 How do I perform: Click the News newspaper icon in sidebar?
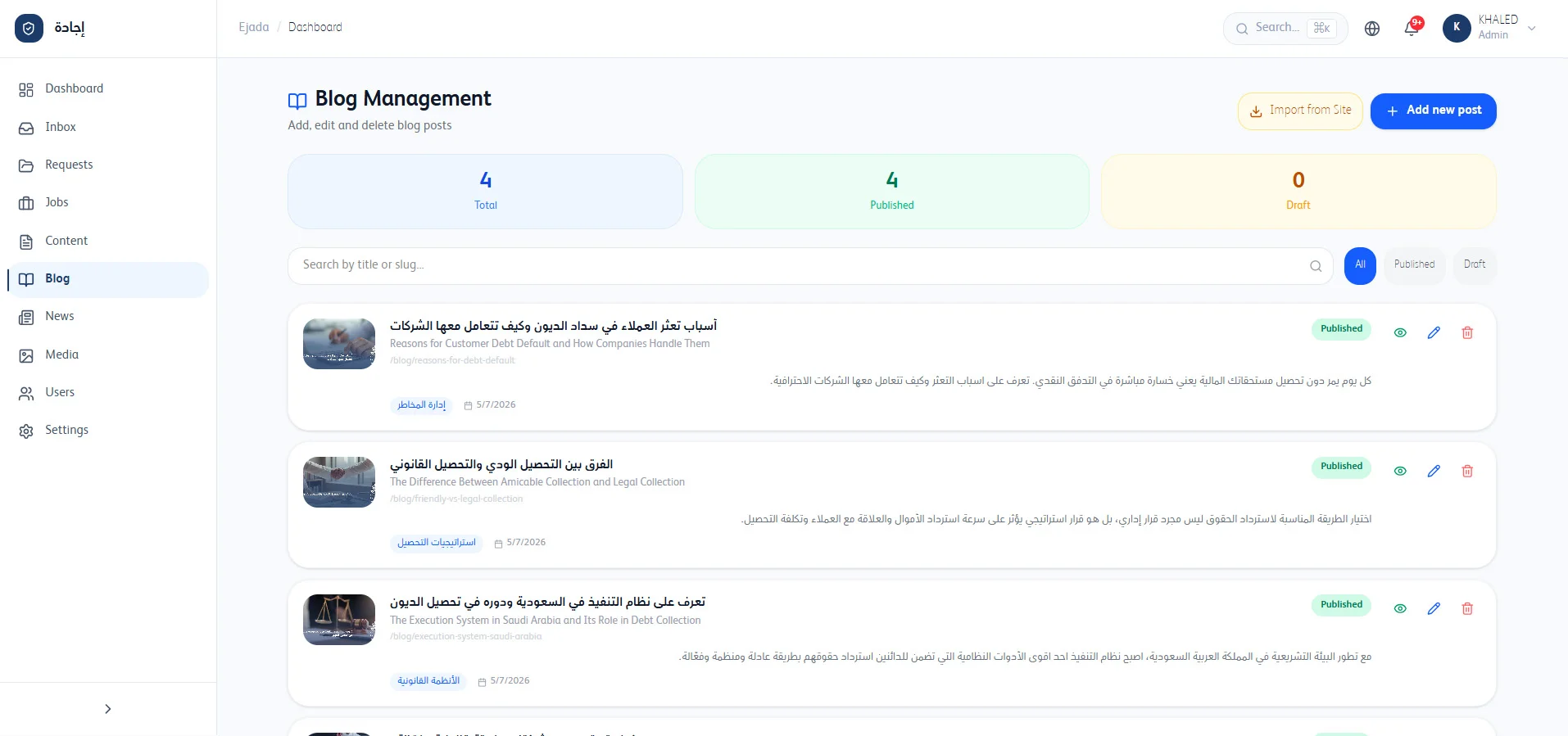coord(26,317)
